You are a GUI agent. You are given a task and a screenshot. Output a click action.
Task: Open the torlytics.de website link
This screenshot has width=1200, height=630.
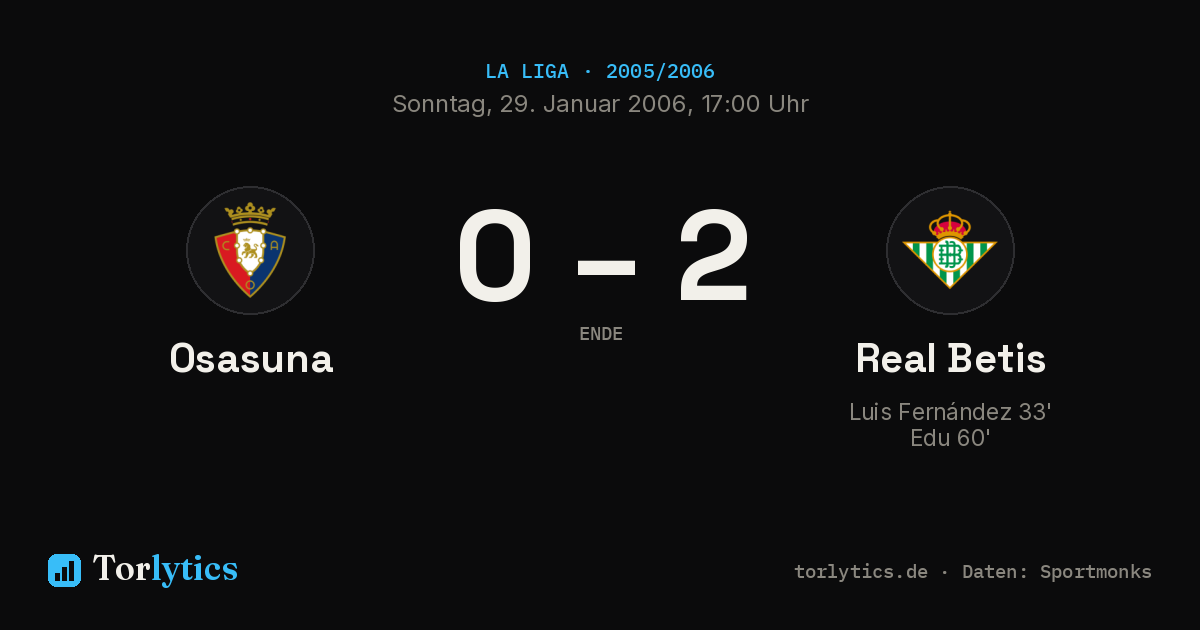pos(861,572)
